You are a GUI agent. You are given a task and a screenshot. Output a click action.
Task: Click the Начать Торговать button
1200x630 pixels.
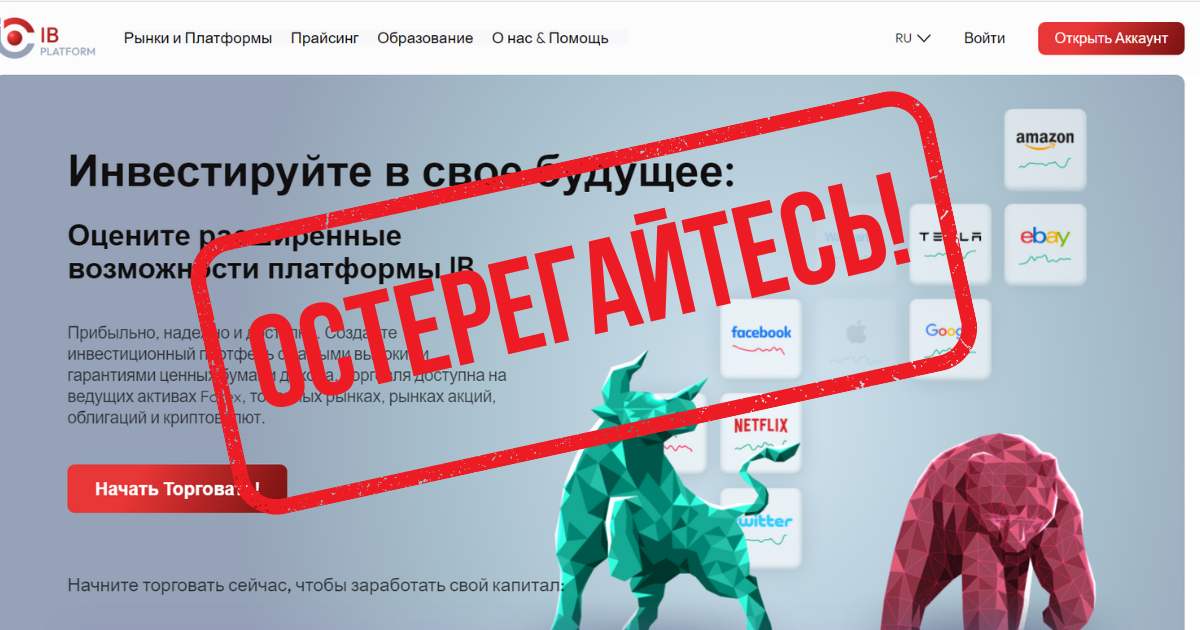[x=177, y=489]
